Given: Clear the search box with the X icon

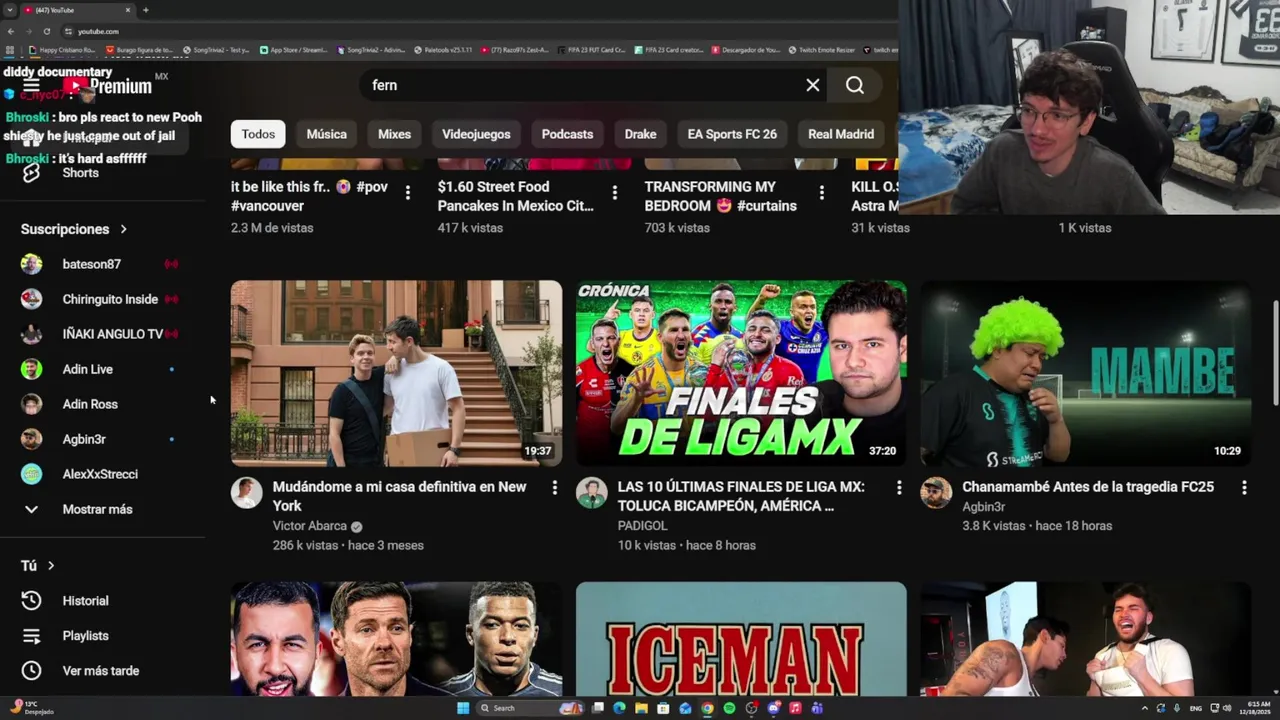Looking at the screenshot, I should pyautogui.click(x=813, y=85).
